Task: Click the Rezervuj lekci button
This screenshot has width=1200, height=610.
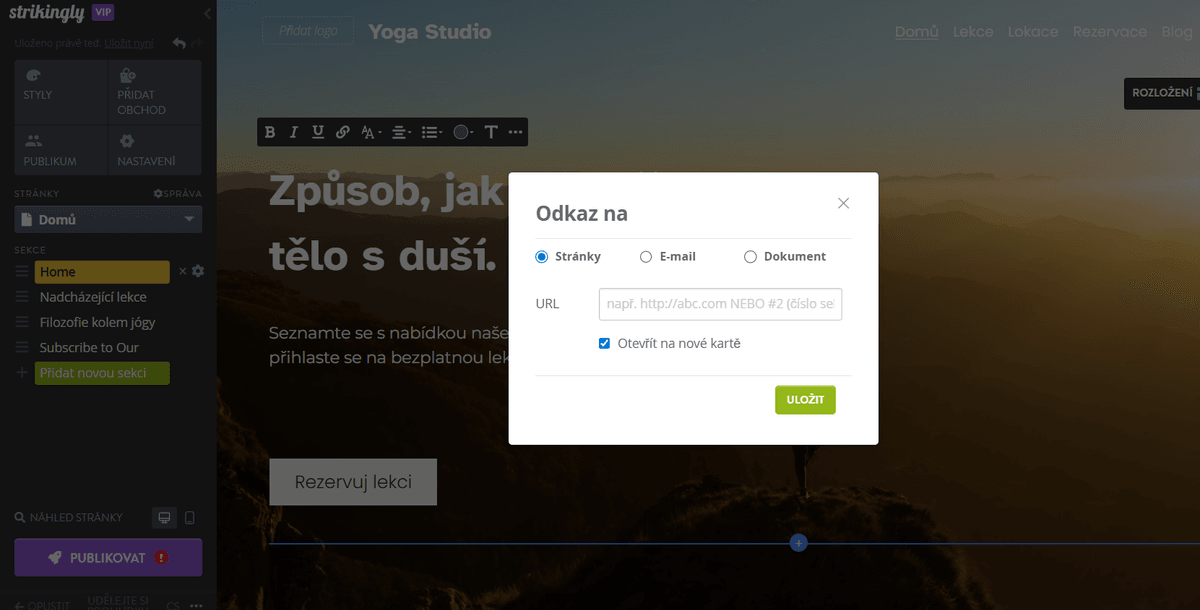Action: pyautogui.click(x=353, y=482)
